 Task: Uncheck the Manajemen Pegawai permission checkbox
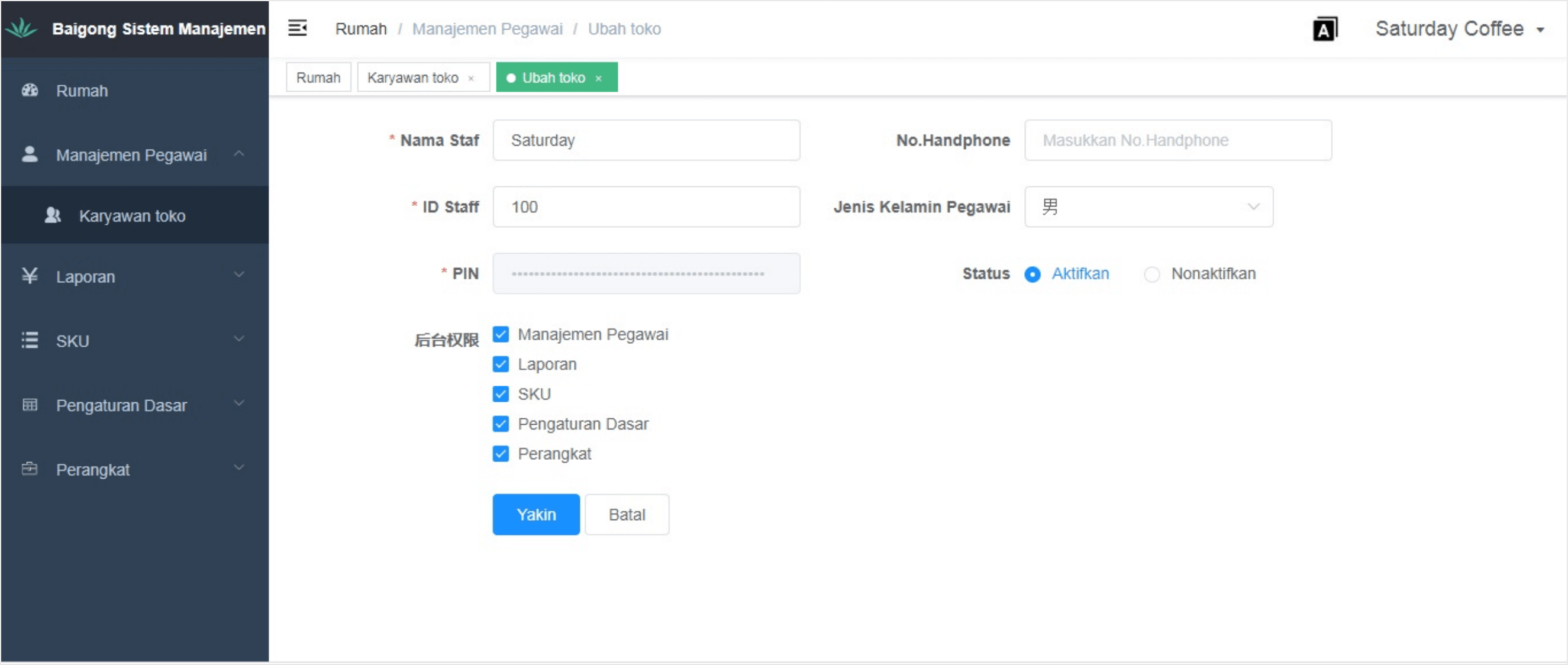pyautogui.click(x=501, y=334)
